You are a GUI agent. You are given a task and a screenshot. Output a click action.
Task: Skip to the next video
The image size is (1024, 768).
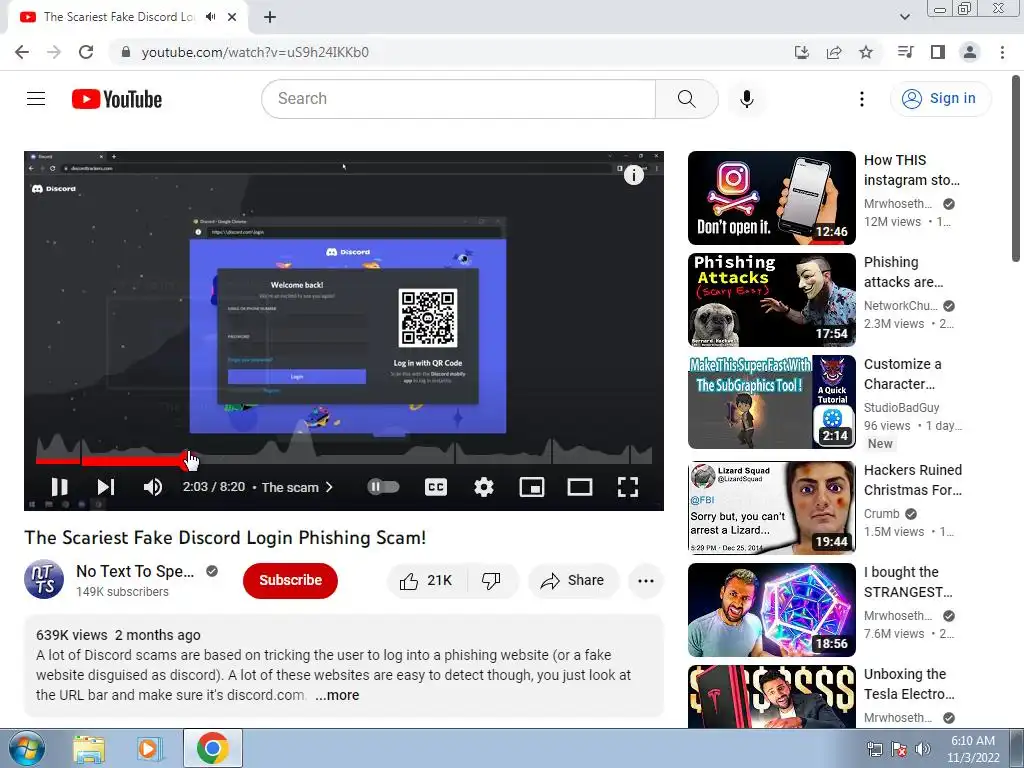(x=106, y=487)
